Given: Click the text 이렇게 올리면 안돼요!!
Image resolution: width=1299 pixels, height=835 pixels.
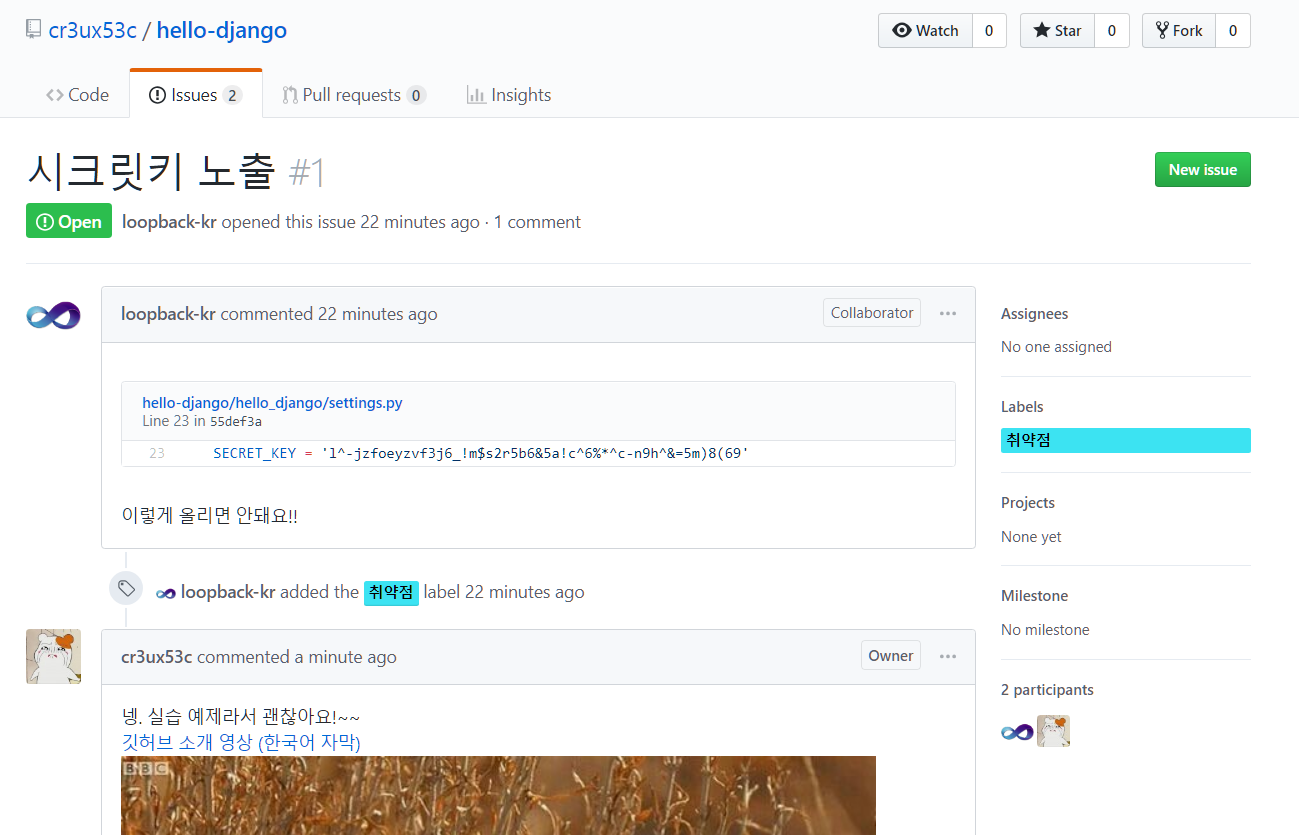Looking at the screenshot, I should coord(209,516).
